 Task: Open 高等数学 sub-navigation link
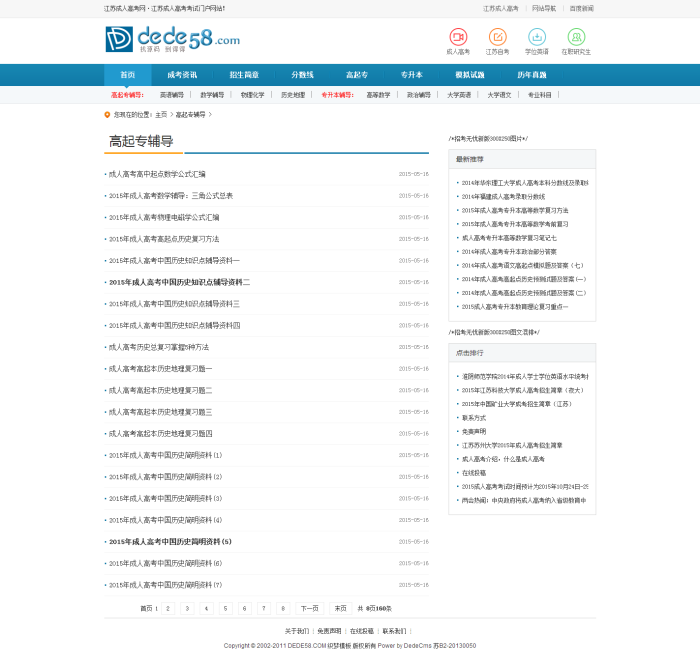[x=378, y=95]
